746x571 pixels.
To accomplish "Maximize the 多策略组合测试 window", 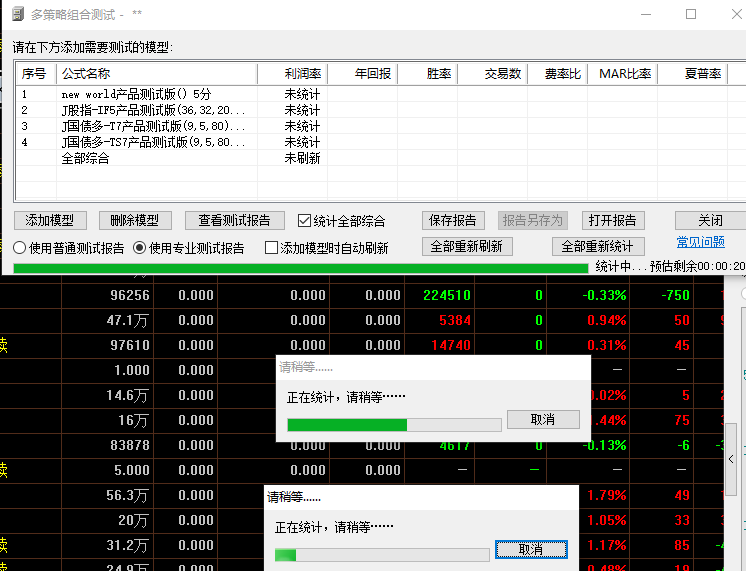I will [x=690, y=15].
